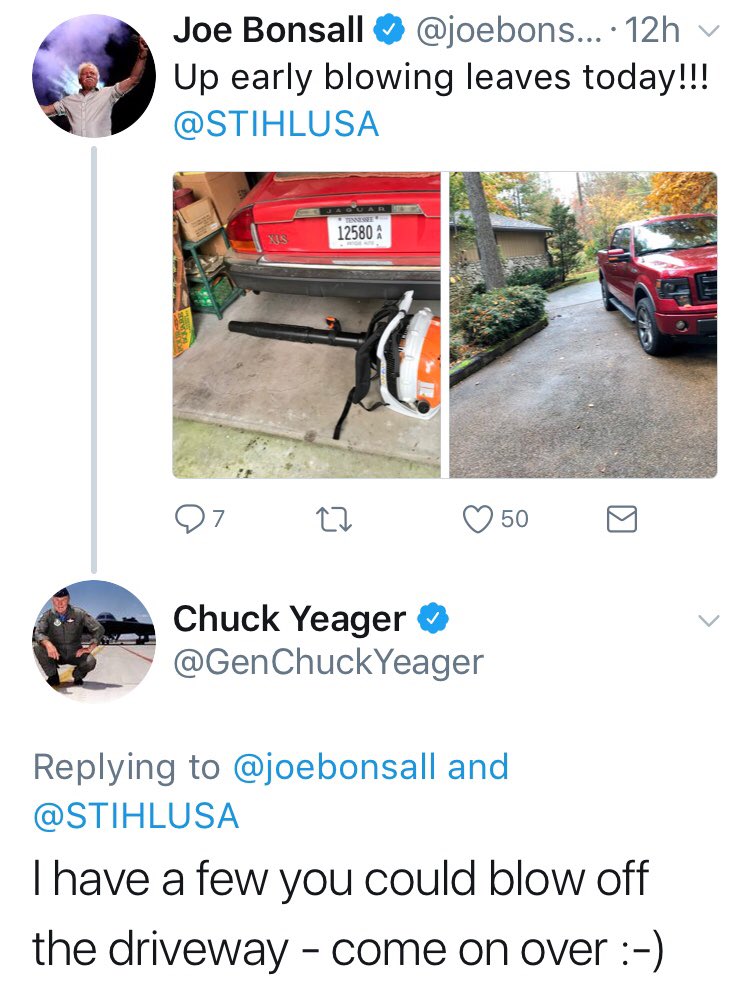Expand the chevron menu on Chuck Yeager's reply

[x=709, y=619]
